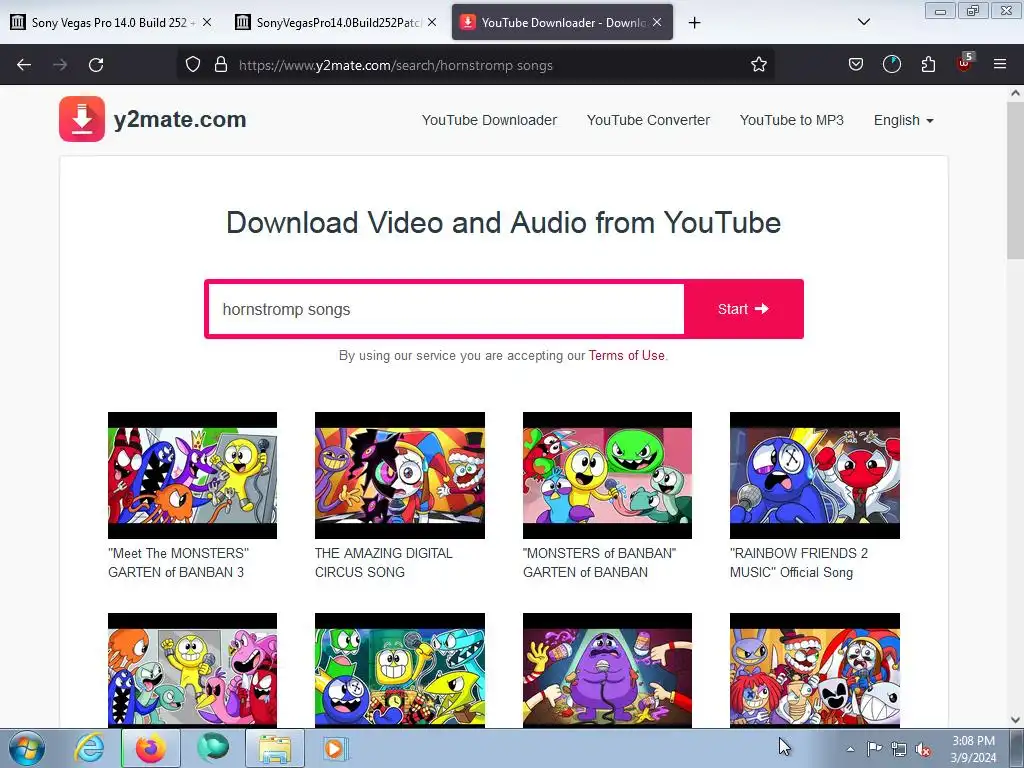Switch to the SonyVegasPro14.0Build252Patch tab
This screenshot has width=1024, height=768.
pyautogui.click(x=336, y=22)
